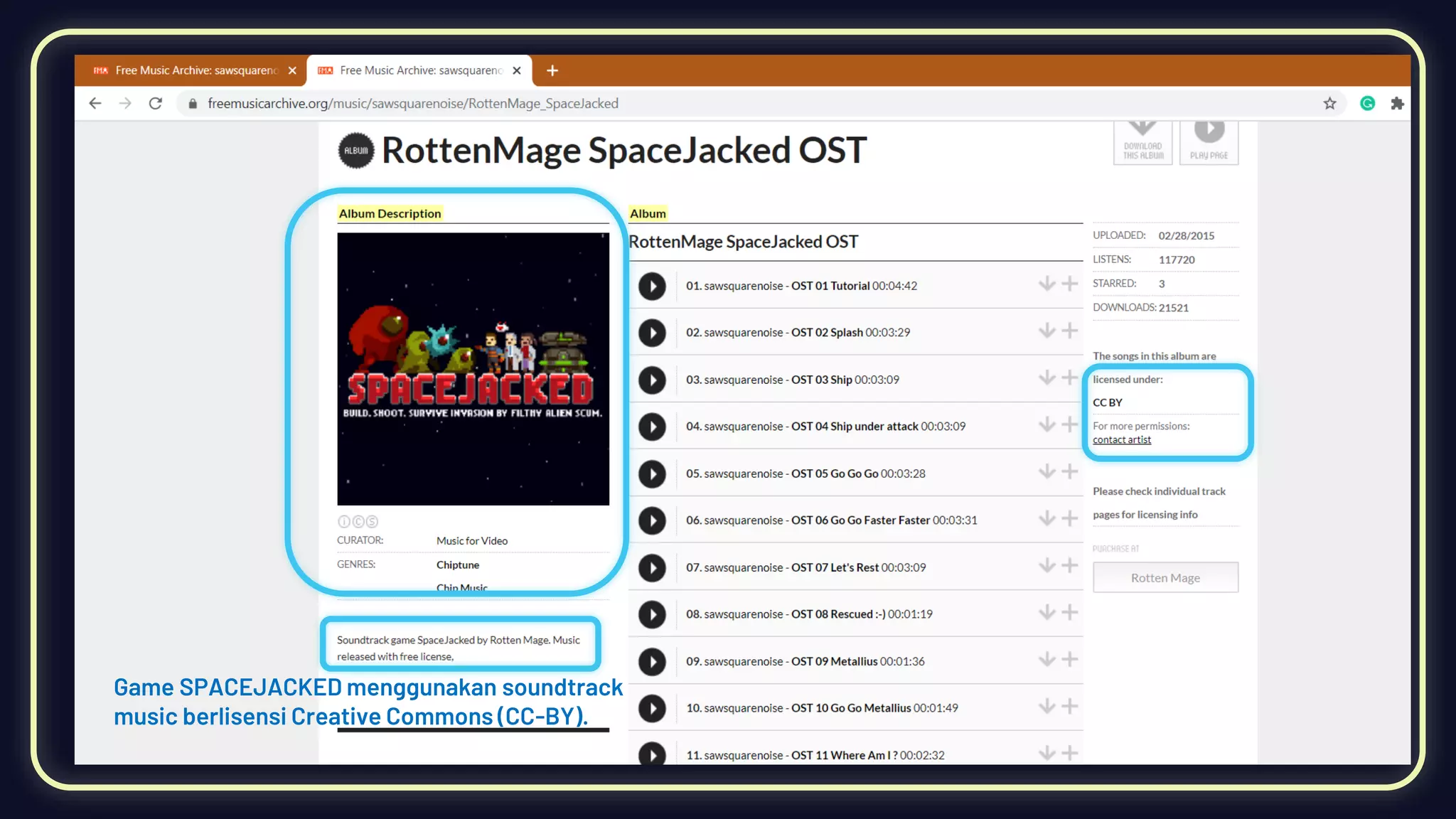The image size is (1456, 819).
Task: Follow the contact artist link
Action: 1122,439
